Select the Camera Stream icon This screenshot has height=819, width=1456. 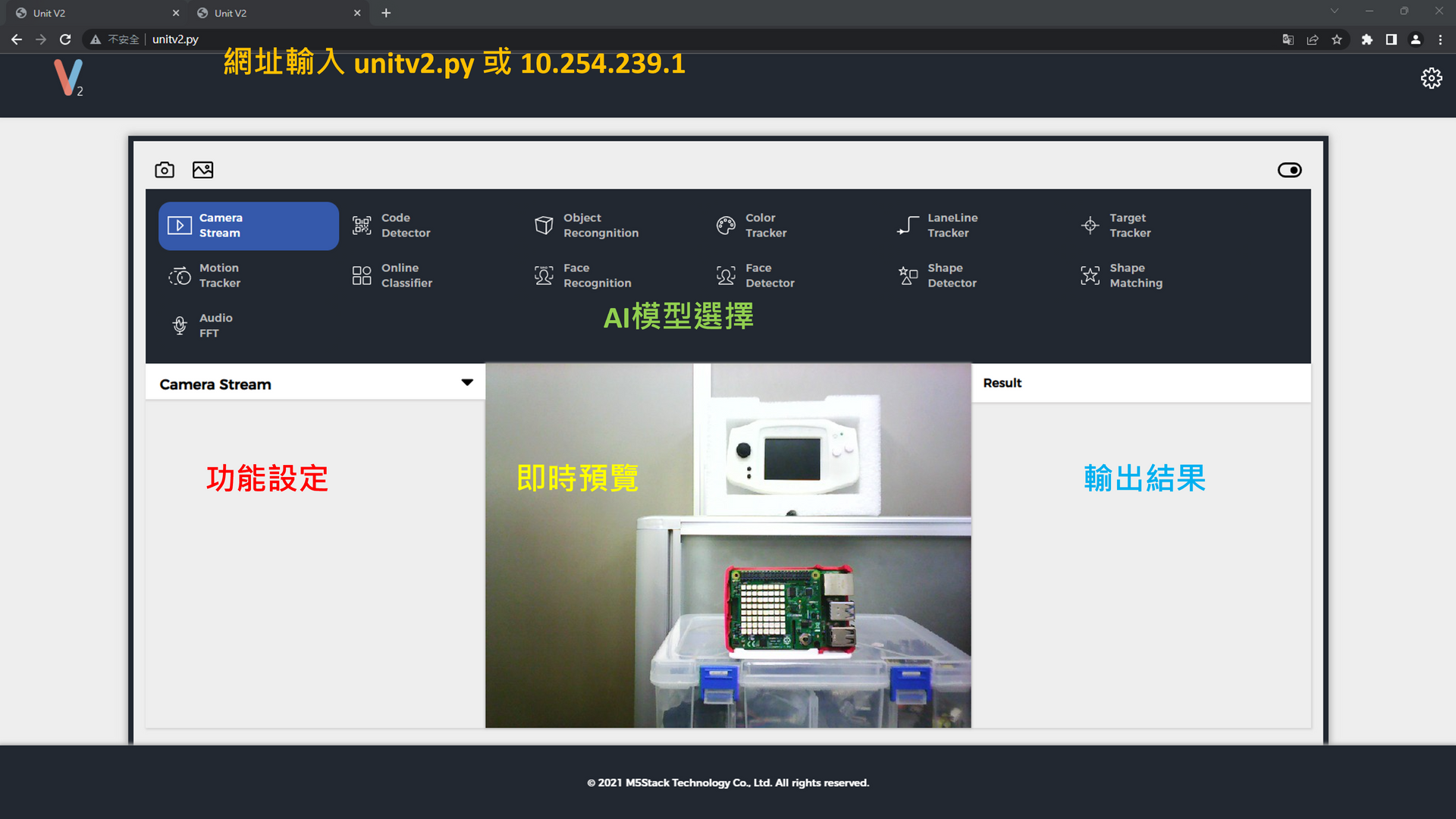pos(180,225)
